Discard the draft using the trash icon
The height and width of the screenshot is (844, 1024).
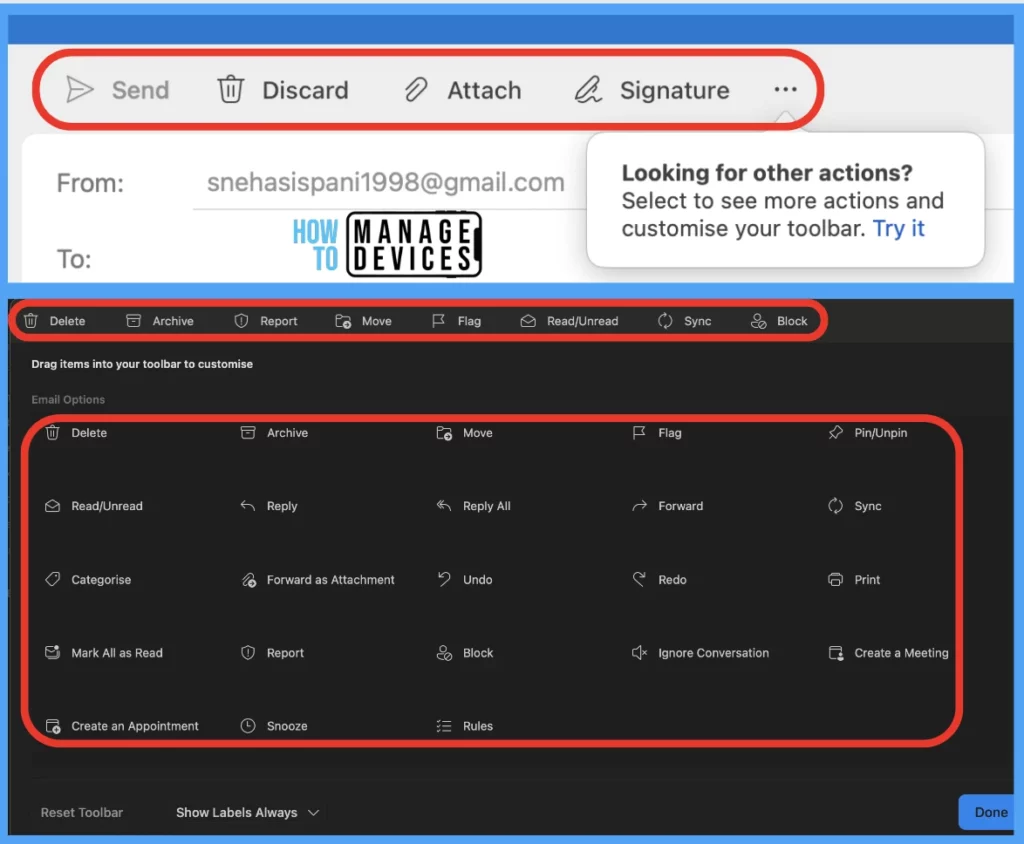click(x=231, y=90)
